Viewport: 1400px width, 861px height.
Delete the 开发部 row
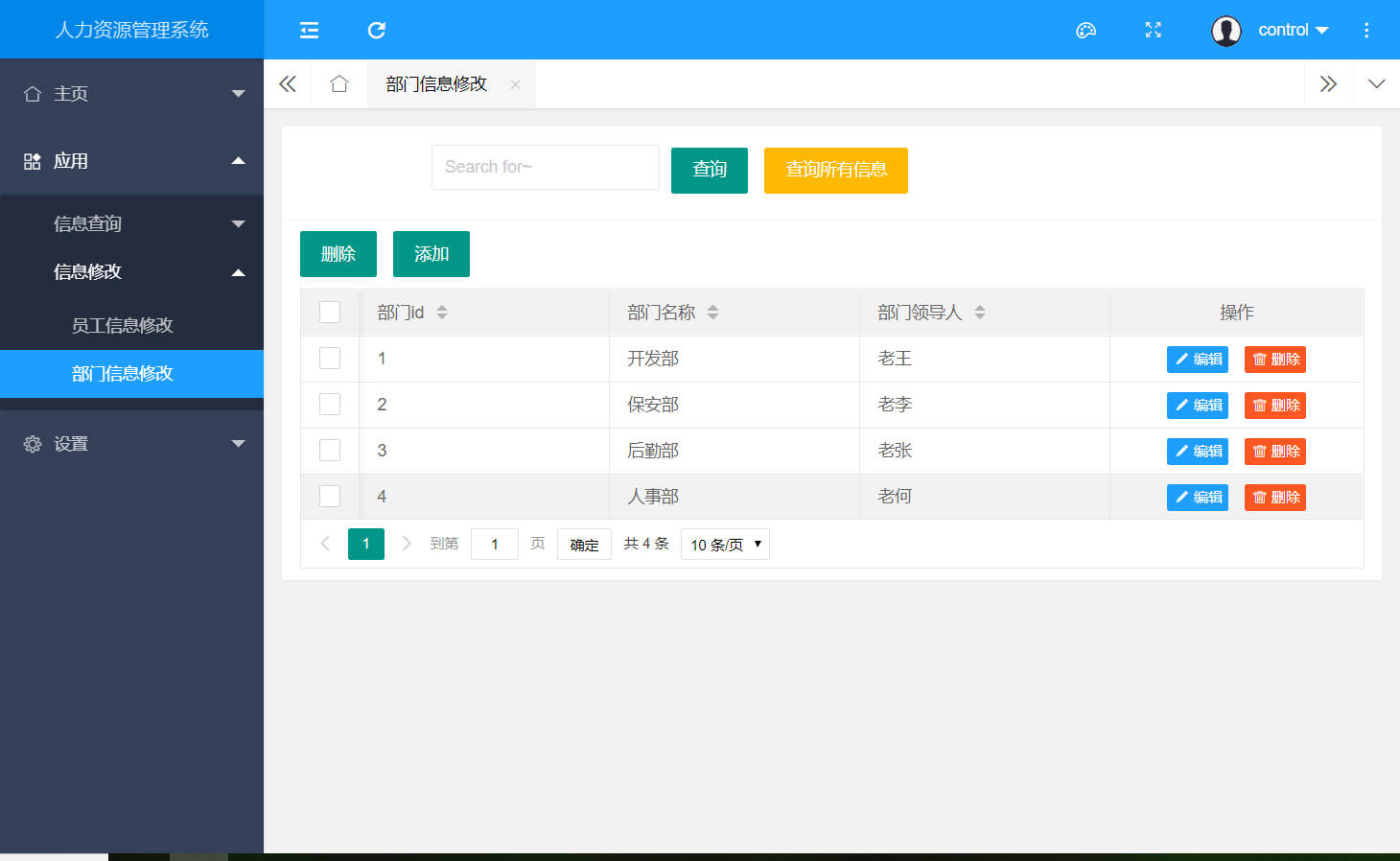point(1275,360)
